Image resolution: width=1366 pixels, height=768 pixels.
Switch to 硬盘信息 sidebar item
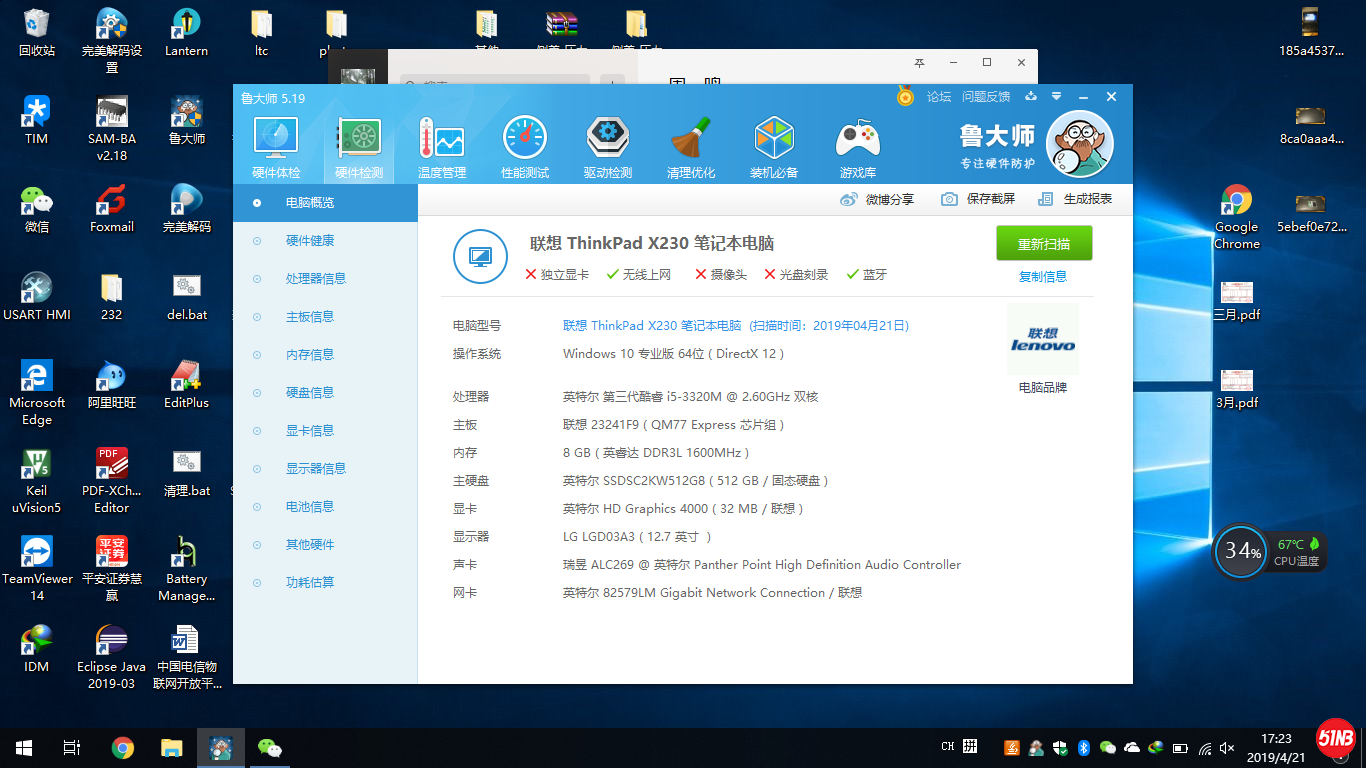[309, 393]
